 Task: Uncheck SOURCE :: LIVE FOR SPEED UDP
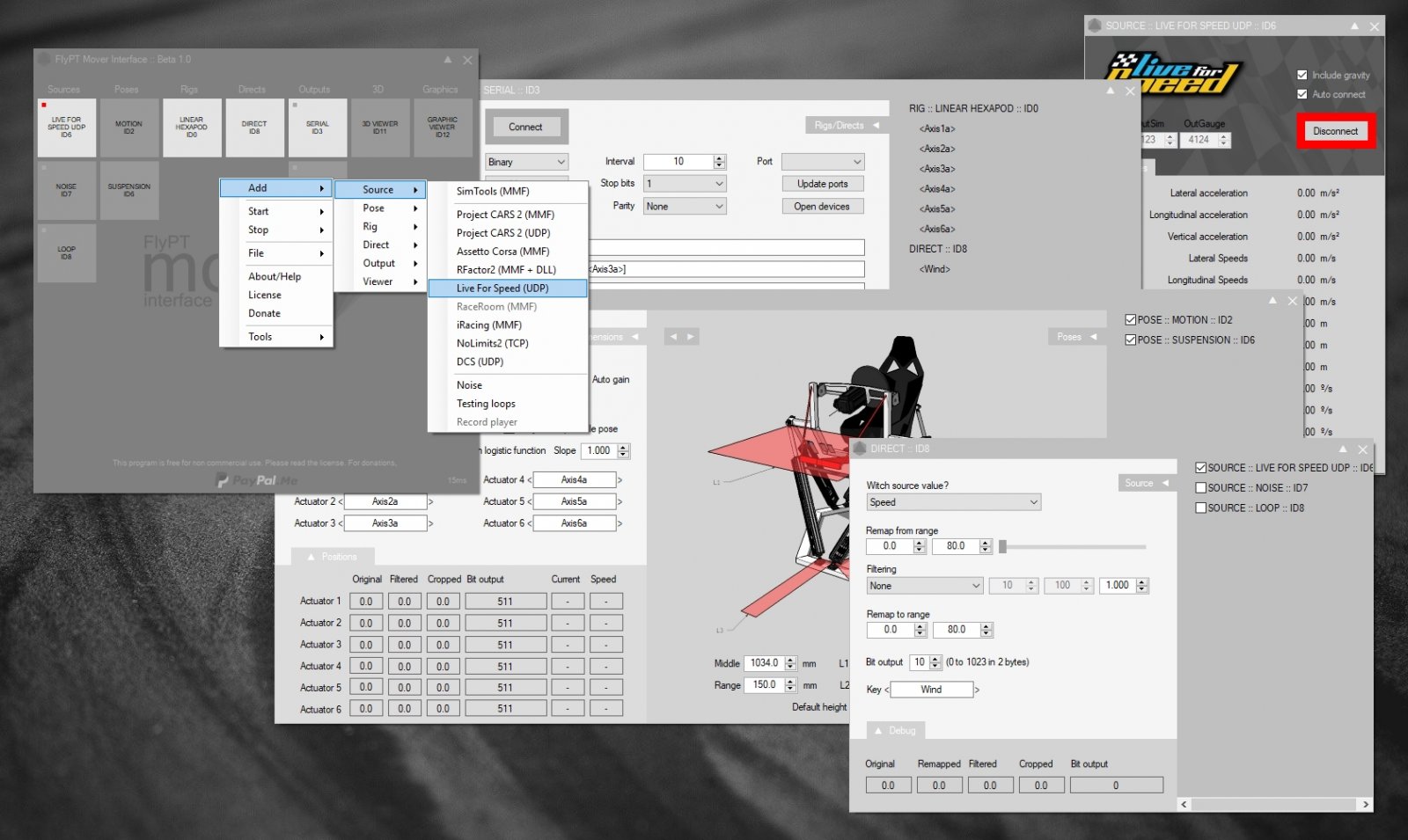point(1200,468)
